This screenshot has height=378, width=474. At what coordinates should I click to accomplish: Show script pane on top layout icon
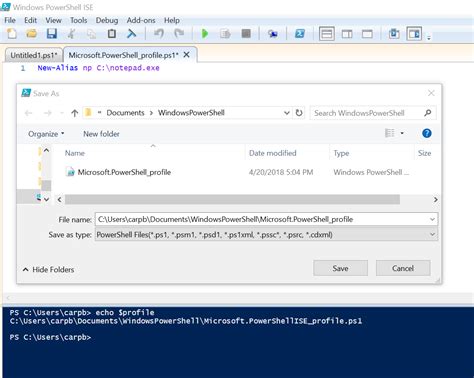pyautogui.click(x=327, y=34)
